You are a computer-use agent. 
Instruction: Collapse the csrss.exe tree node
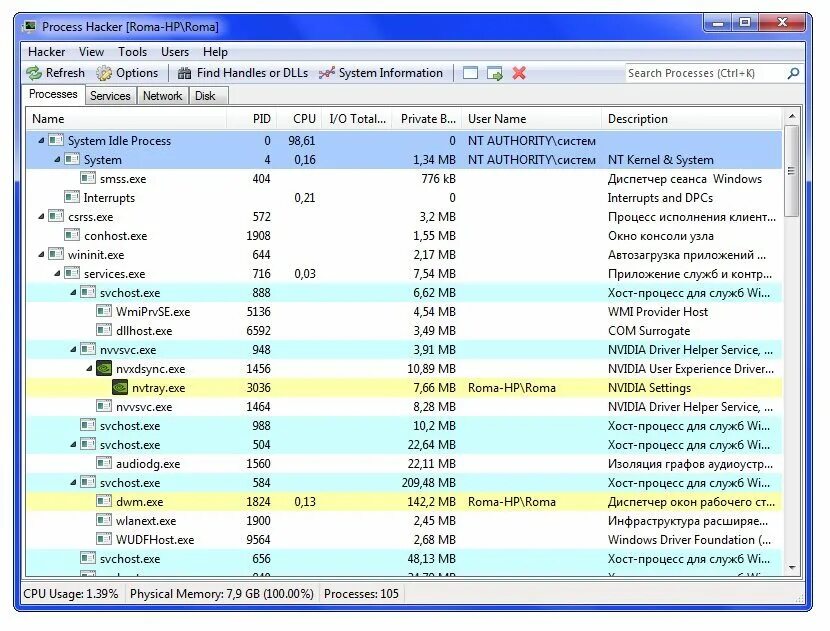(41, 217)
